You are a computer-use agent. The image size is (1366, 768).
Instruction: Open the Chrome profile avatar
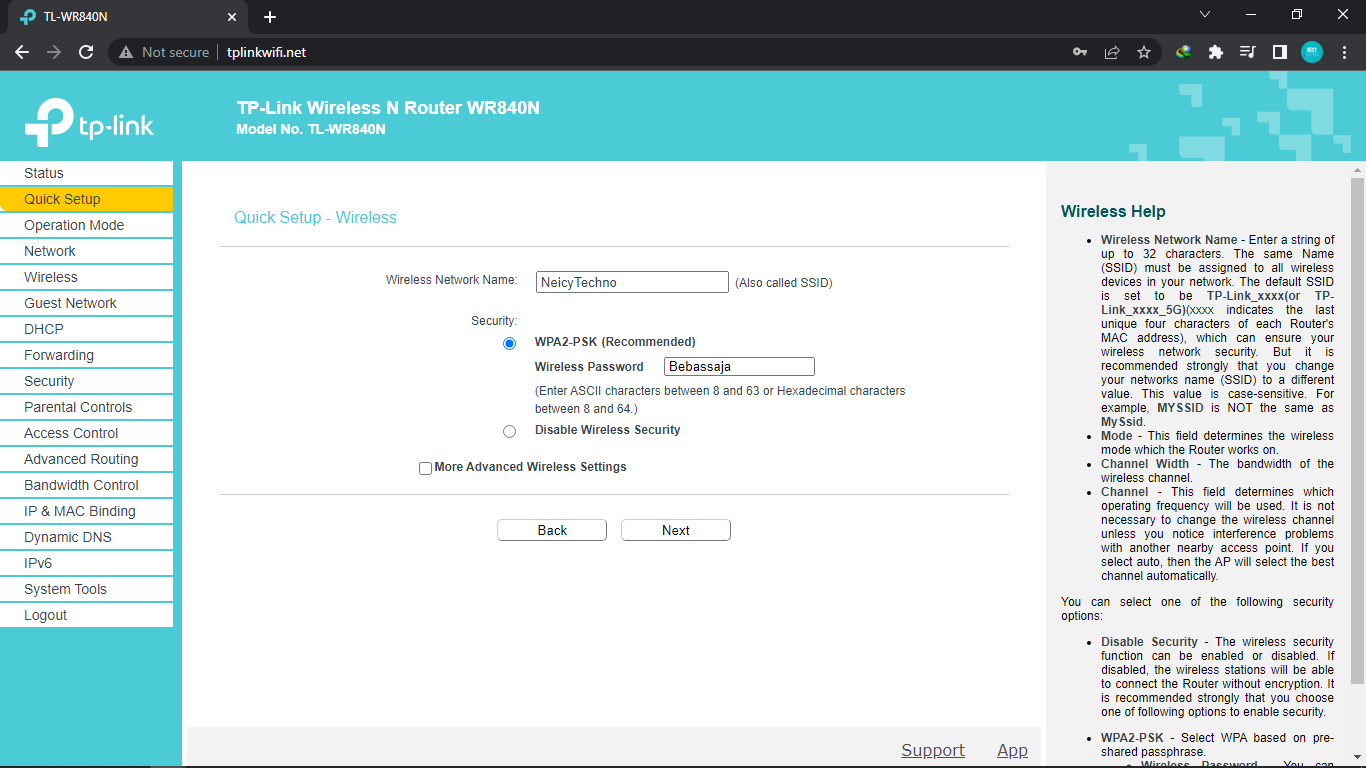[1312, 52]
